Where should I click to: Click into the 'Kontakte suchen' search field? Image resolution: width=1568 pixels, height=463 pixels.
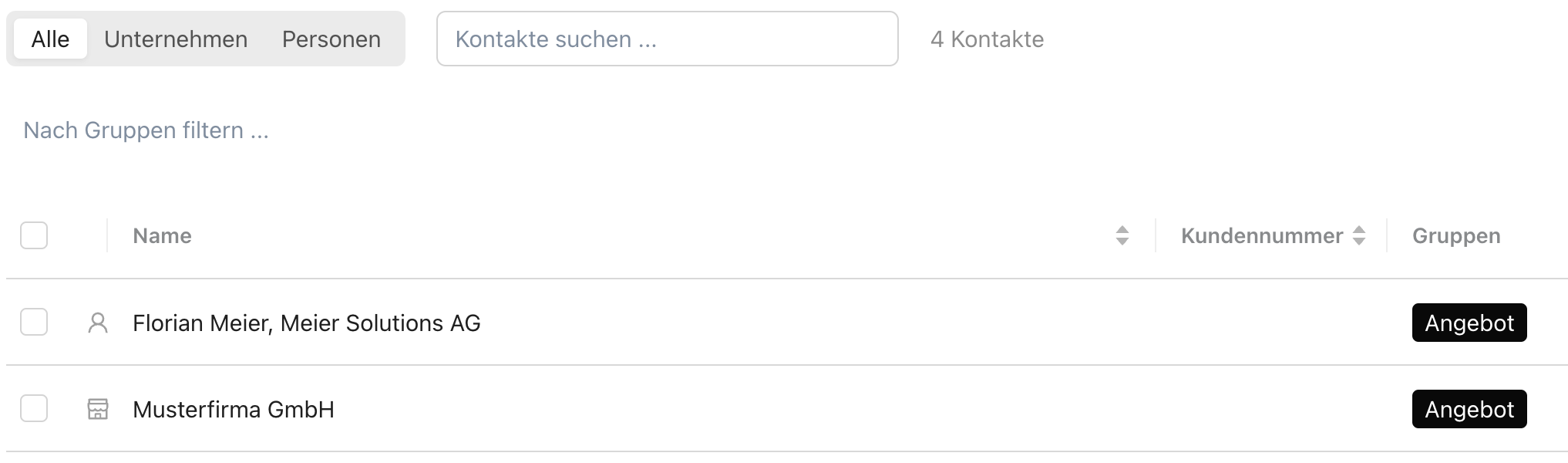click(x=667, y=39)
